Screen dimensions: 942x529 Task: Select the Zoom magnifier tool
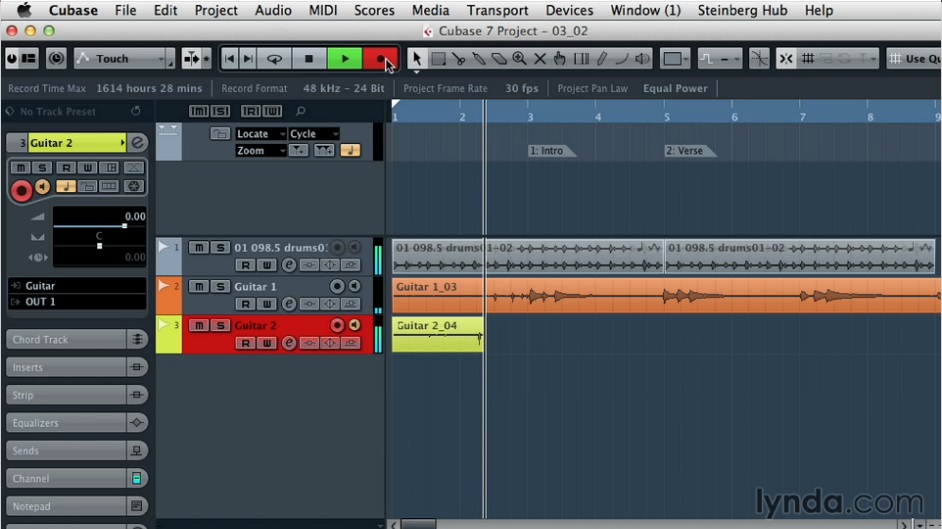(520, 59)
